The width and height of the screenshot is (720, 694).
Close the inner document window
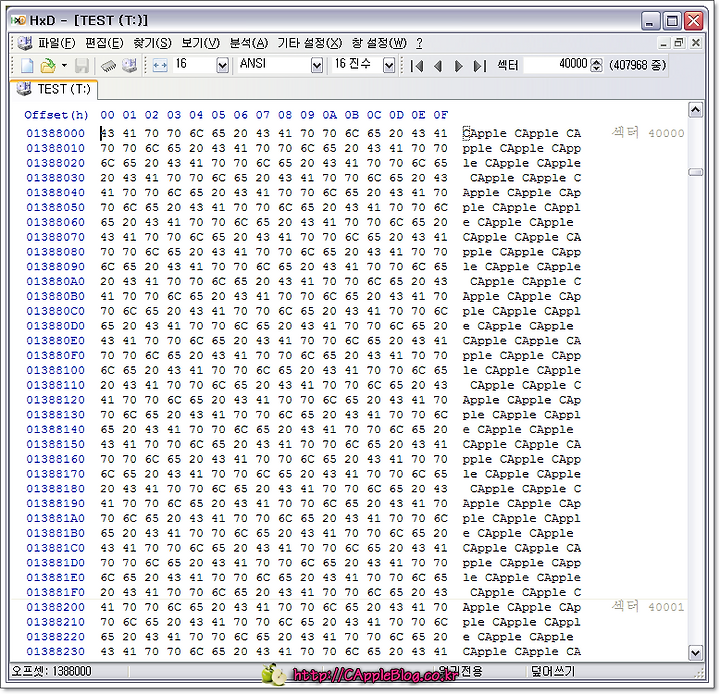(696, 43)
